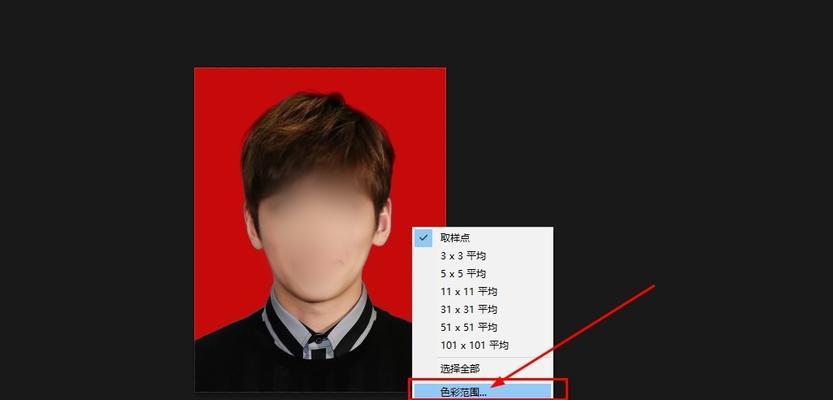Click 选择全部 in the context menu
This screenshot has width=833, height=400.
(x=482, y=369)
